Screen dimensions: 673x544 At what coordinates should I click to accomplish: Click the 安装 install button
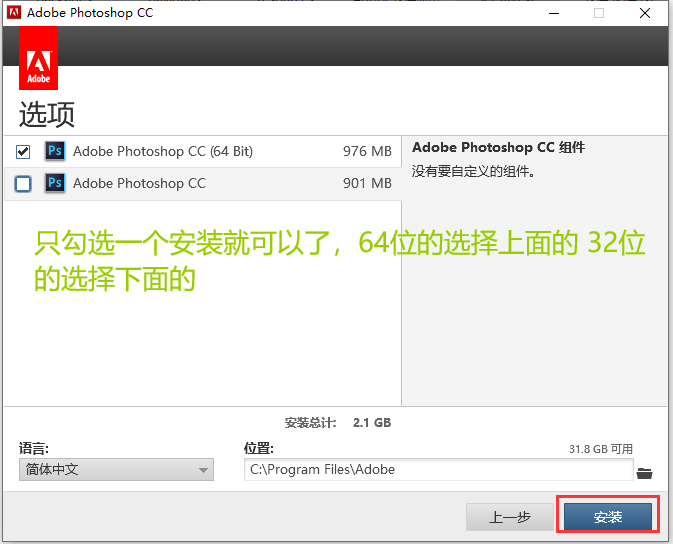[x=608, y=517]
